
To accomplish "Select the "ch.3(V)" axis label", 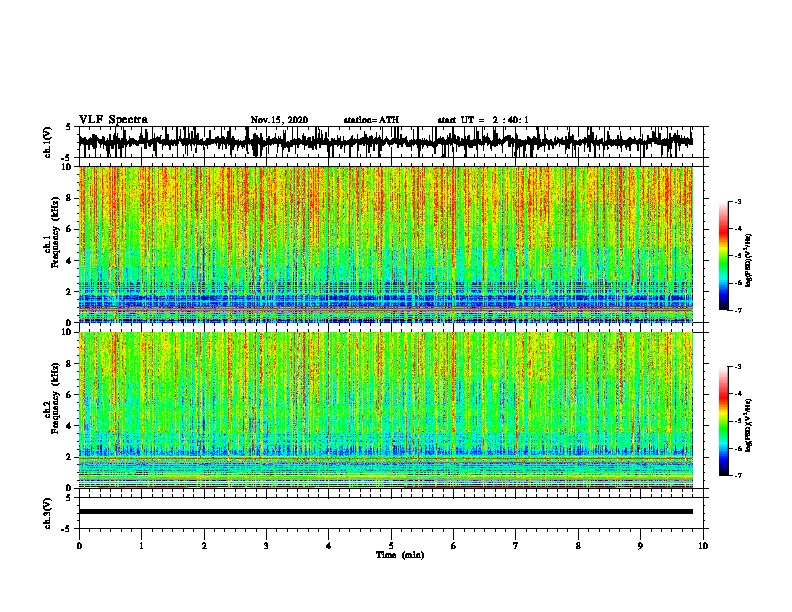I will (x=47, y=514).
